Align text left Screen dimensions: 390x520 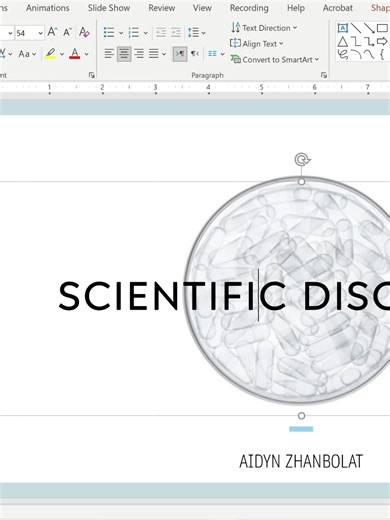[109, 54]
